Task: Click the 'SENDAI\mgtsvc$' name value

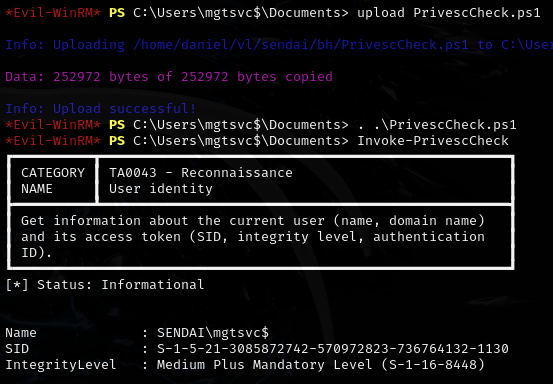Action: pyautogui.click(x=213, y=333)
